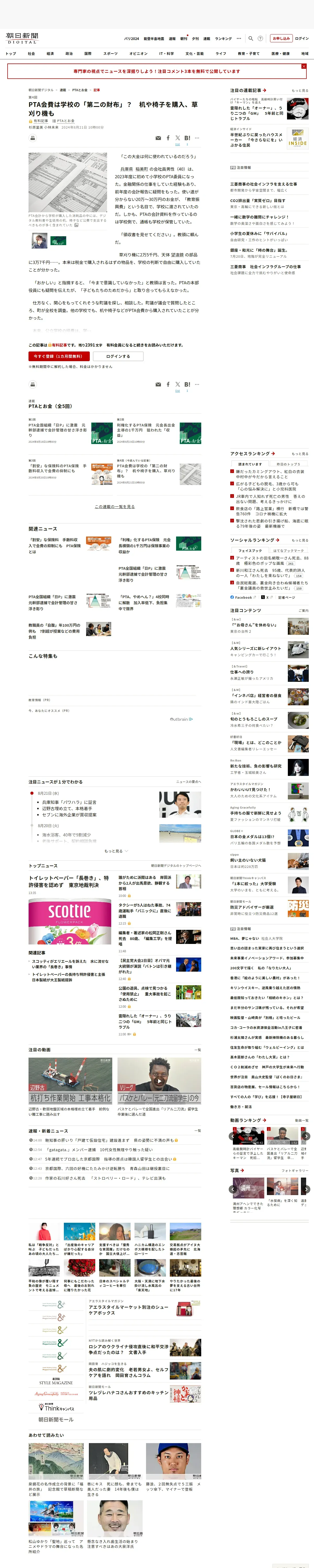Open 杭打ち作業開始 video thumbnail
The width and height of the screenshot is (314, 1568).
coord(70,1082)
